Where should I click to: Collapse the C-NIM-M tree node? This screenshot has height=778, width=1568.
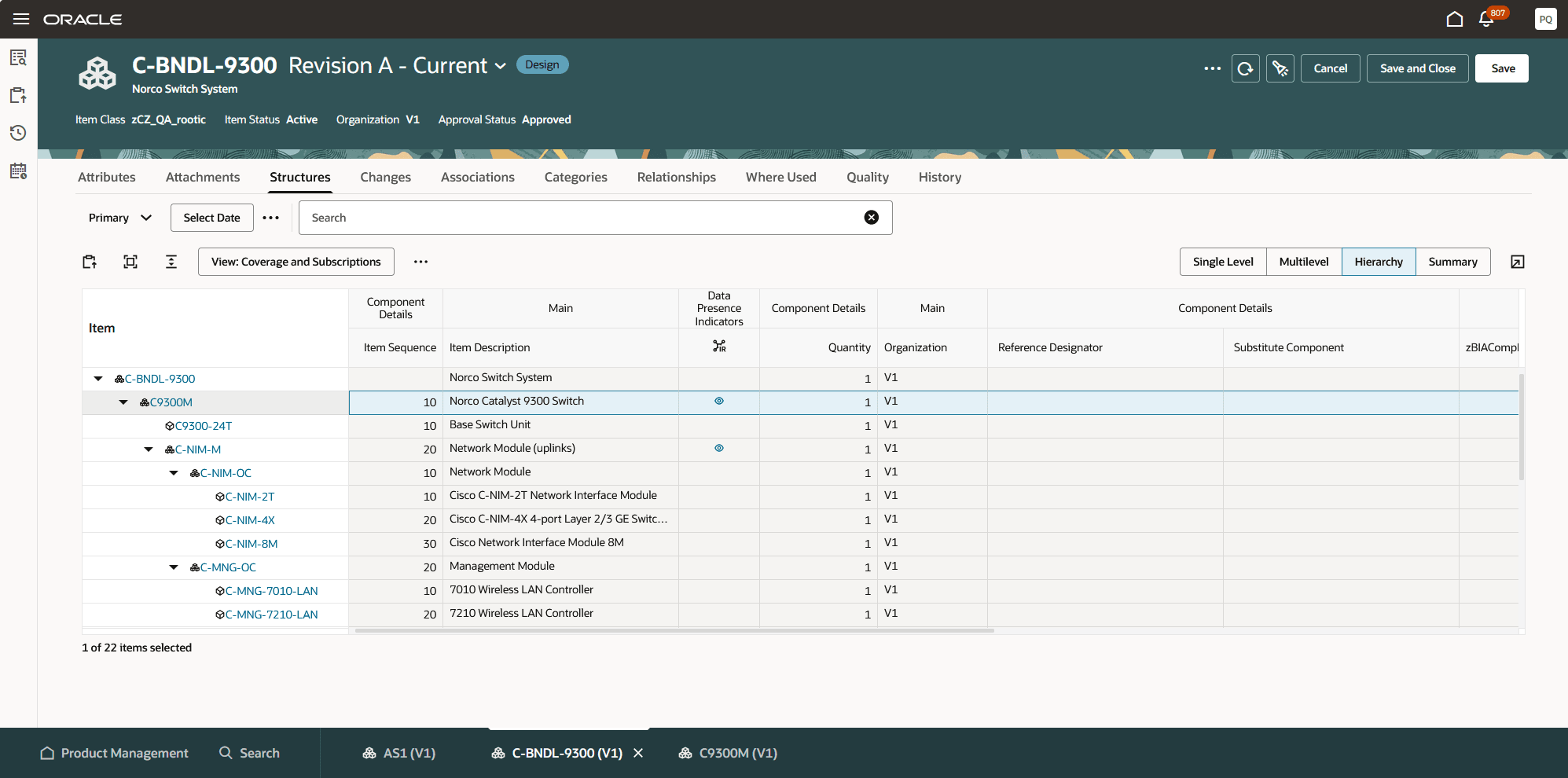tap(149, 450)
